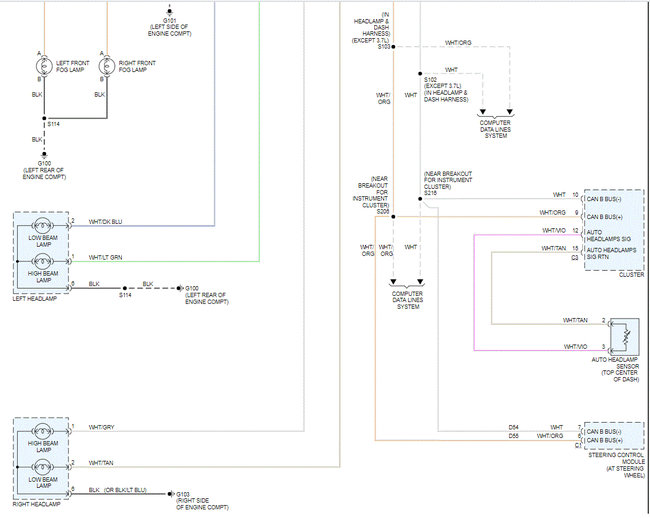Click the LEFT HEADLAMP caption
This screenshot has width=650, height=518.
click(35, 299)
